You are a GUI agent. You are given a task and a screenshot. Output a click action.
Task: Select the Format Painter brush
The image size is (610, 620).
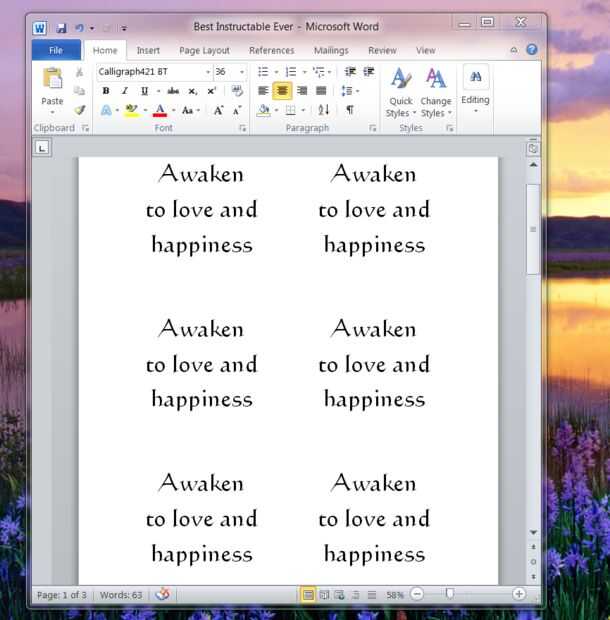tap(79, 110)
